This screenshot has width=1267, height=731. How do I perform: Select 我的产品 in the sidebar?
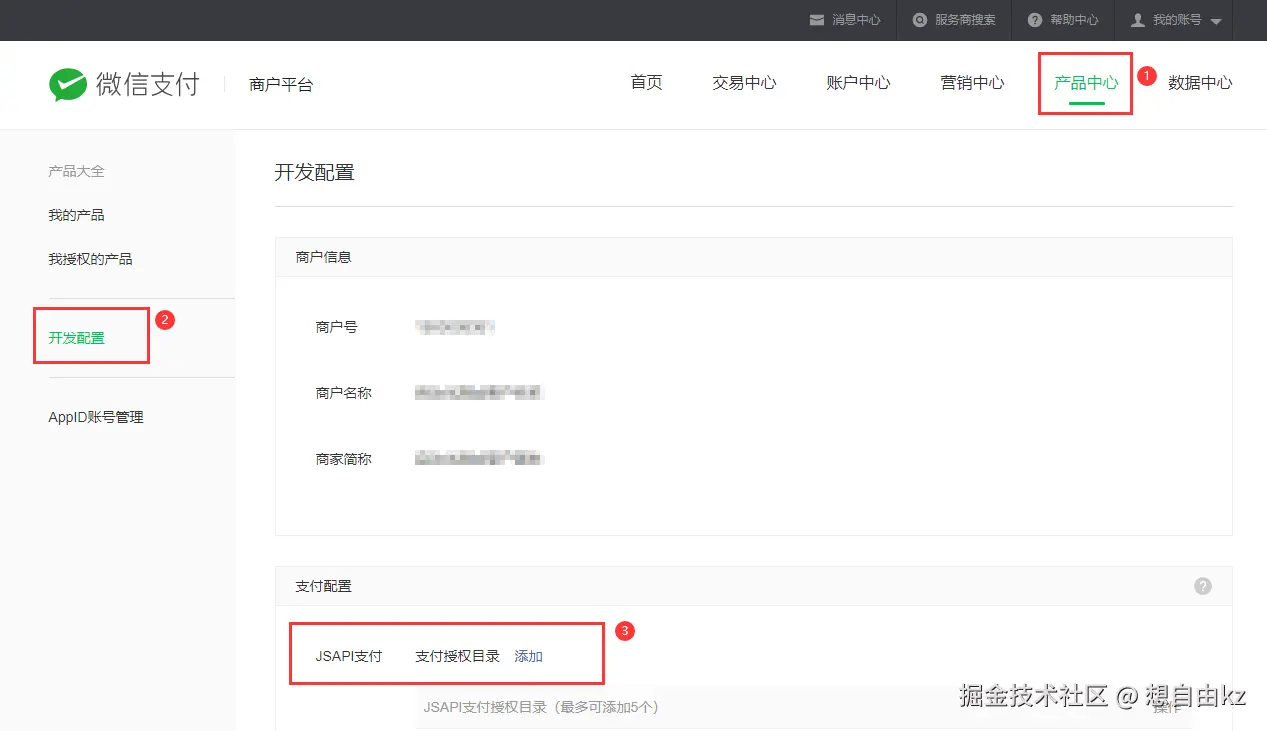tap(76, 215)
